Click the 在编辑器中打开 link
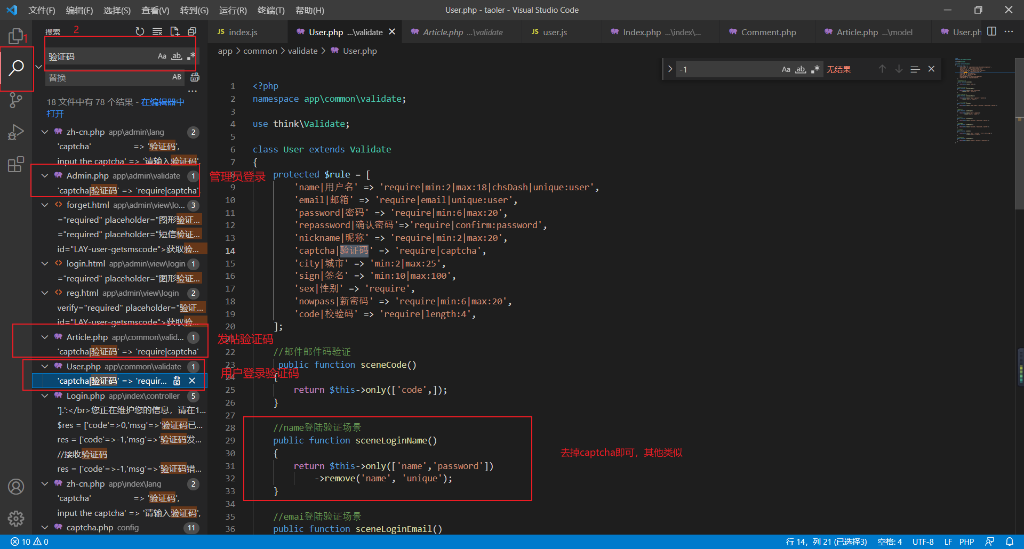This screenshot has height=549, width=1024. tap(164, 102)
